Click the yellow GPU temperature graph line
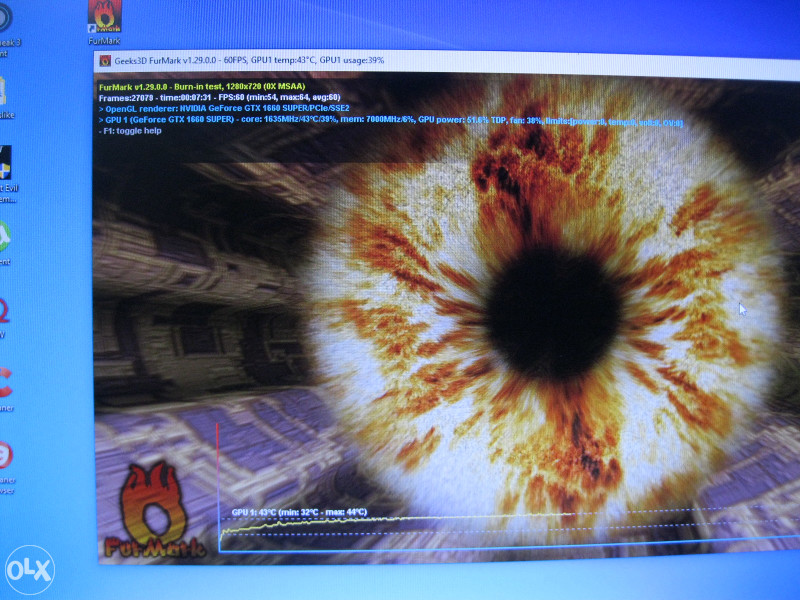This screenshot has height=600, width=800. (398, 521)
